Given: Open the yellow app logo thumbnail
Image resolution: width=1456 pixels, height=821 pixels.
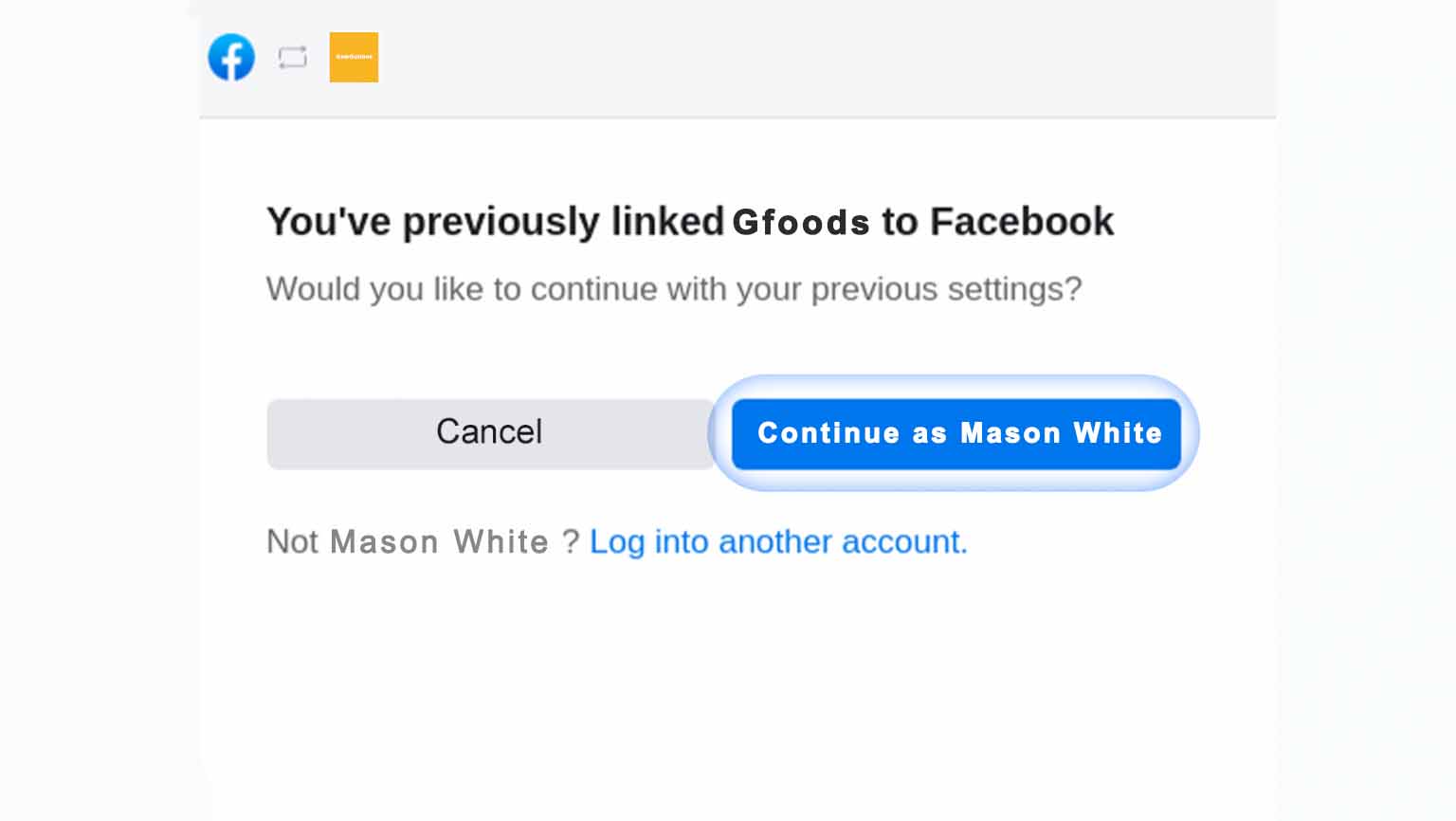Looking at the screenshot, I should tap(354, 57).
